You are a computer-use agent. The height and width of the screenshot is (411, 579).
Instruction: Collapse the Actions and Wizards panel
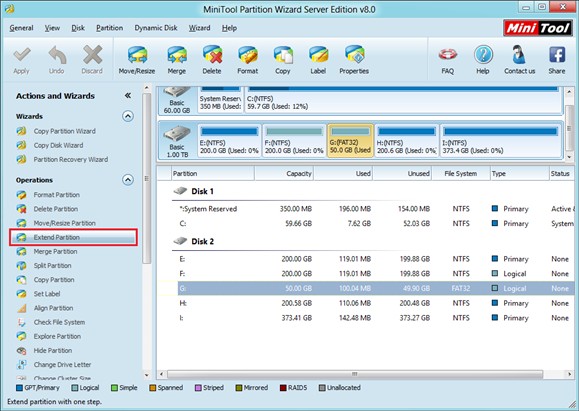click(x=128, y=96)
